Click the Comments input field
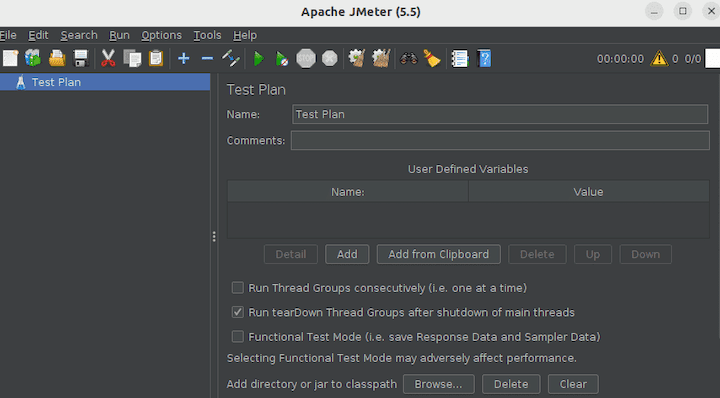 pos(500,140)
